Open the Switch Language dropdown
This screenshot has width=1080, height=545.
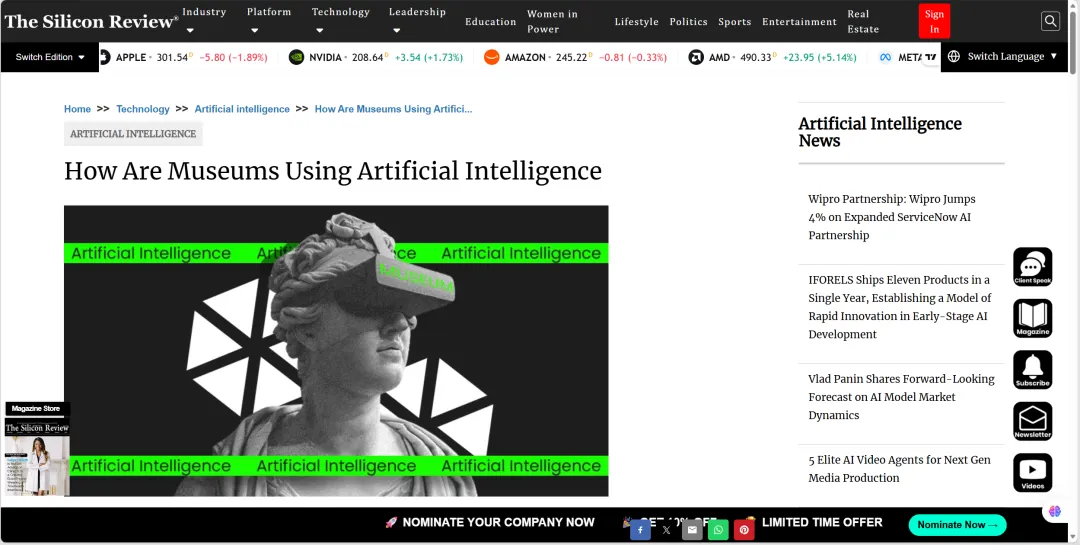pyautogui.click(x=1004, y=56)
